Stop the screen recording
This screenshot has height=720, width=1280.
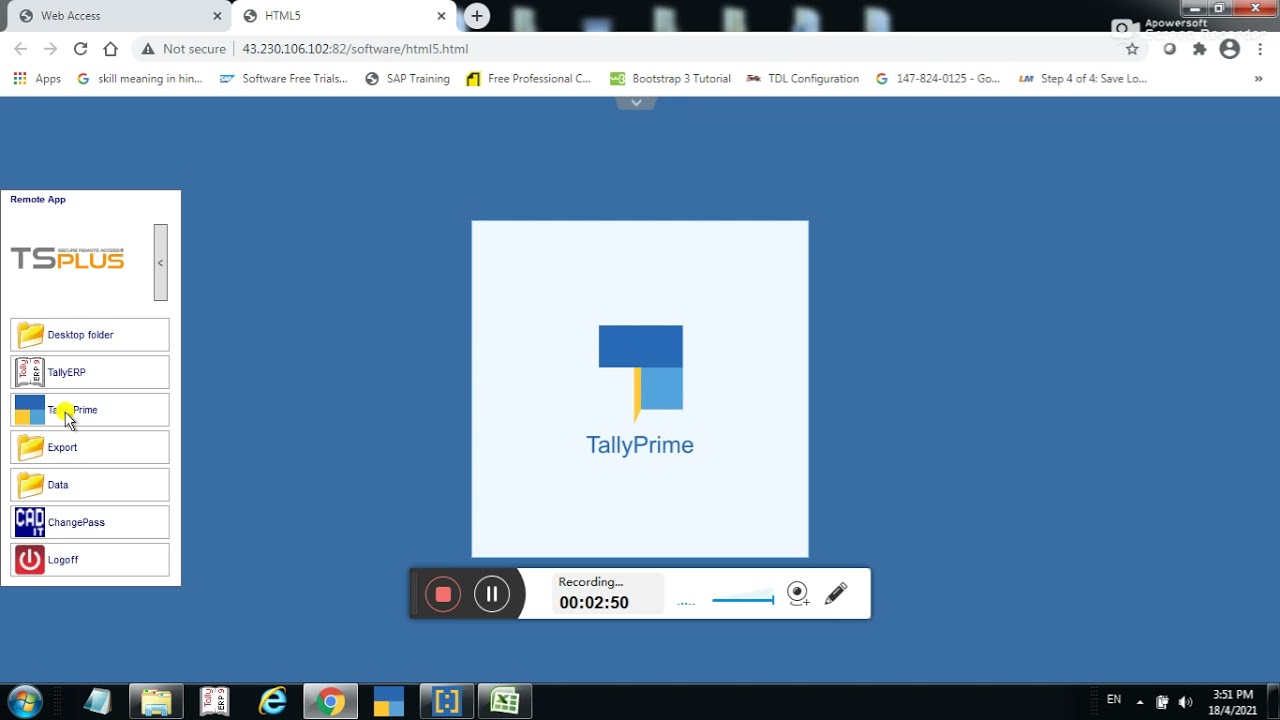tap(443, 594)
